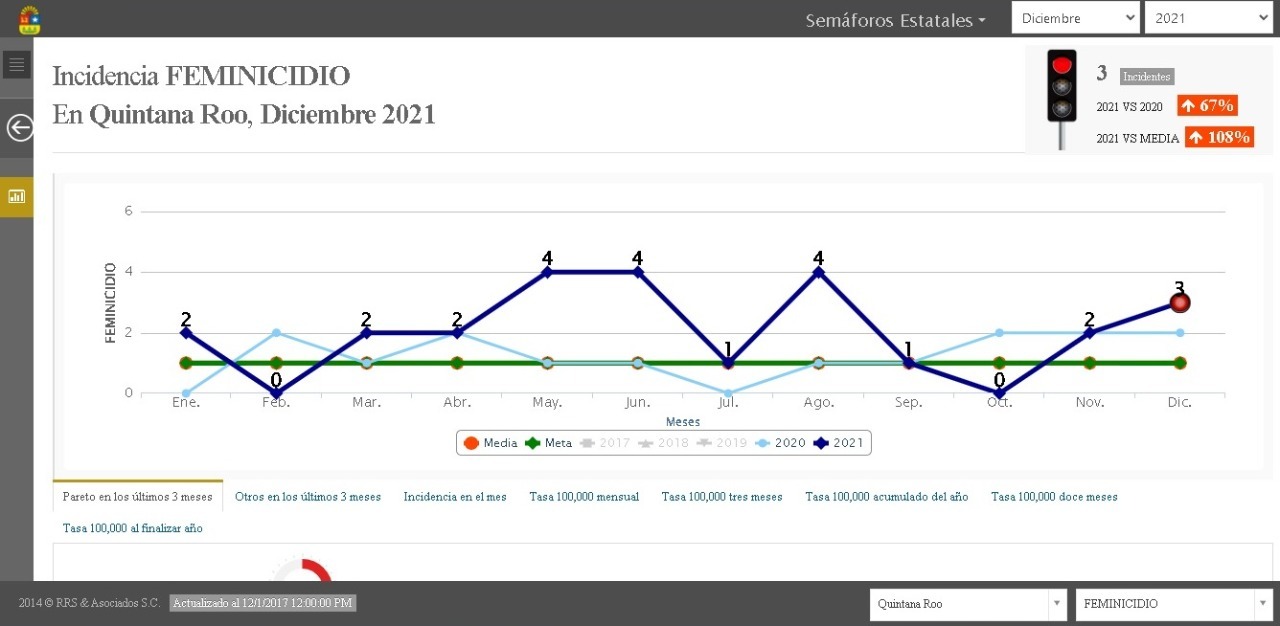The width and height of the screenshot is (1280, 626).
Task: Select the bar chart sidebar icon
Action: [16, 196]
